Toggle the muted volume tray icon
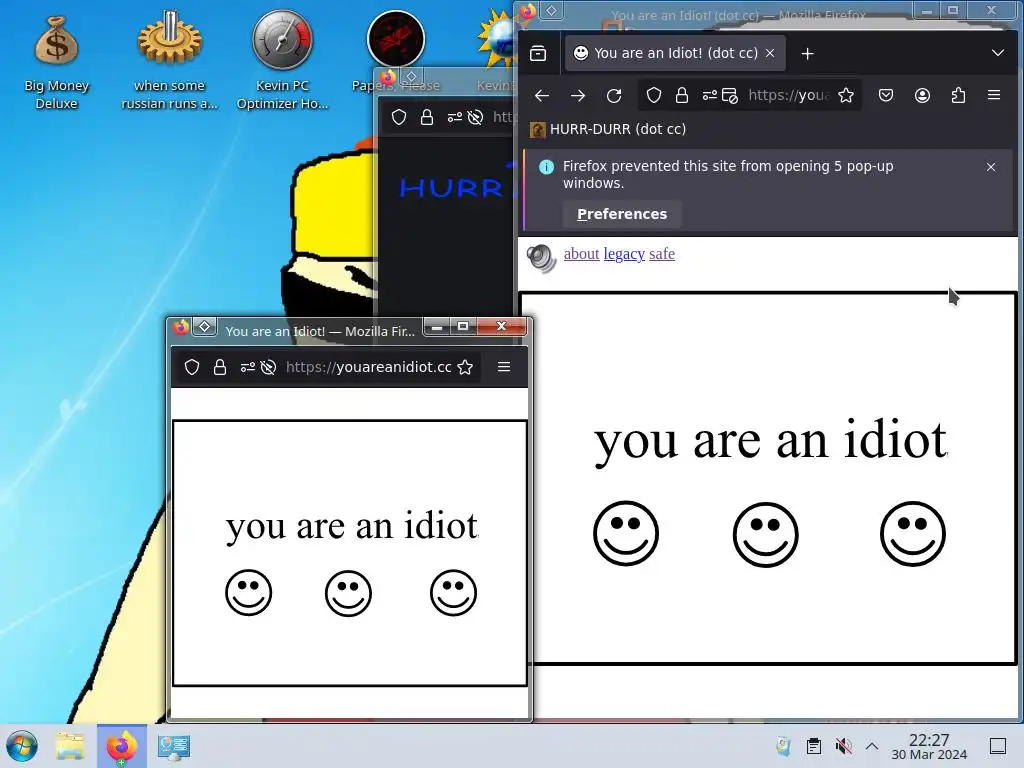This screenshot has width=1024, height=768. [843, 746]
